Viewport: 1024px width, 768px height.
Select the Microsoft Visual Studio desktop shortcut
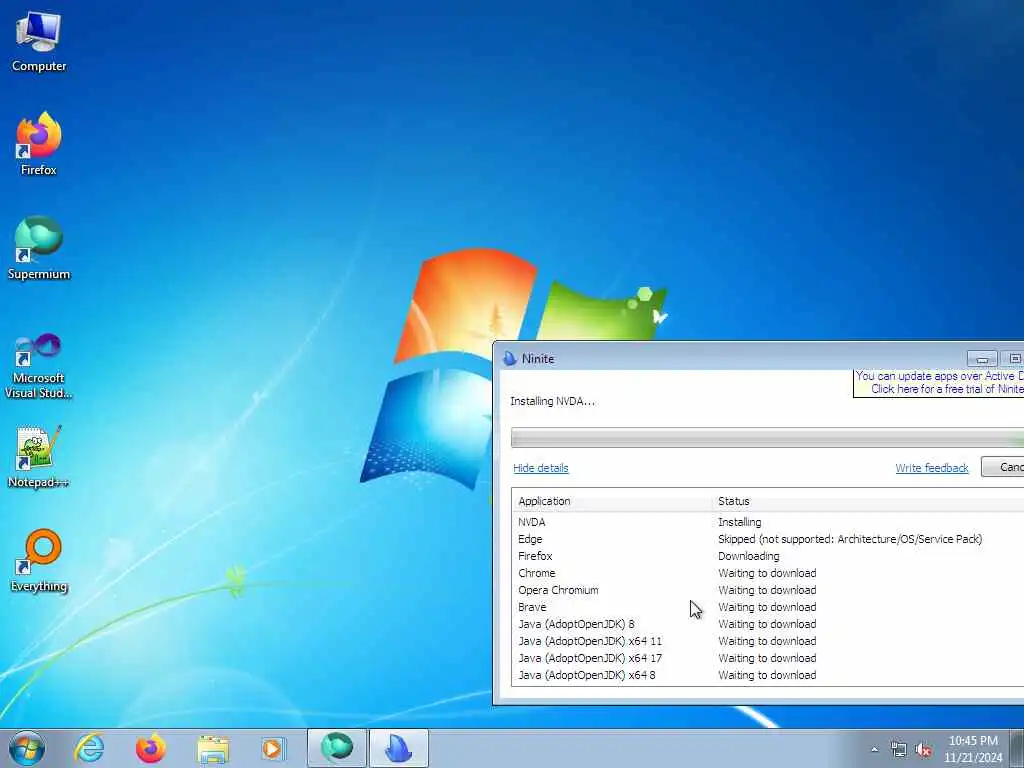pos(39,366)
